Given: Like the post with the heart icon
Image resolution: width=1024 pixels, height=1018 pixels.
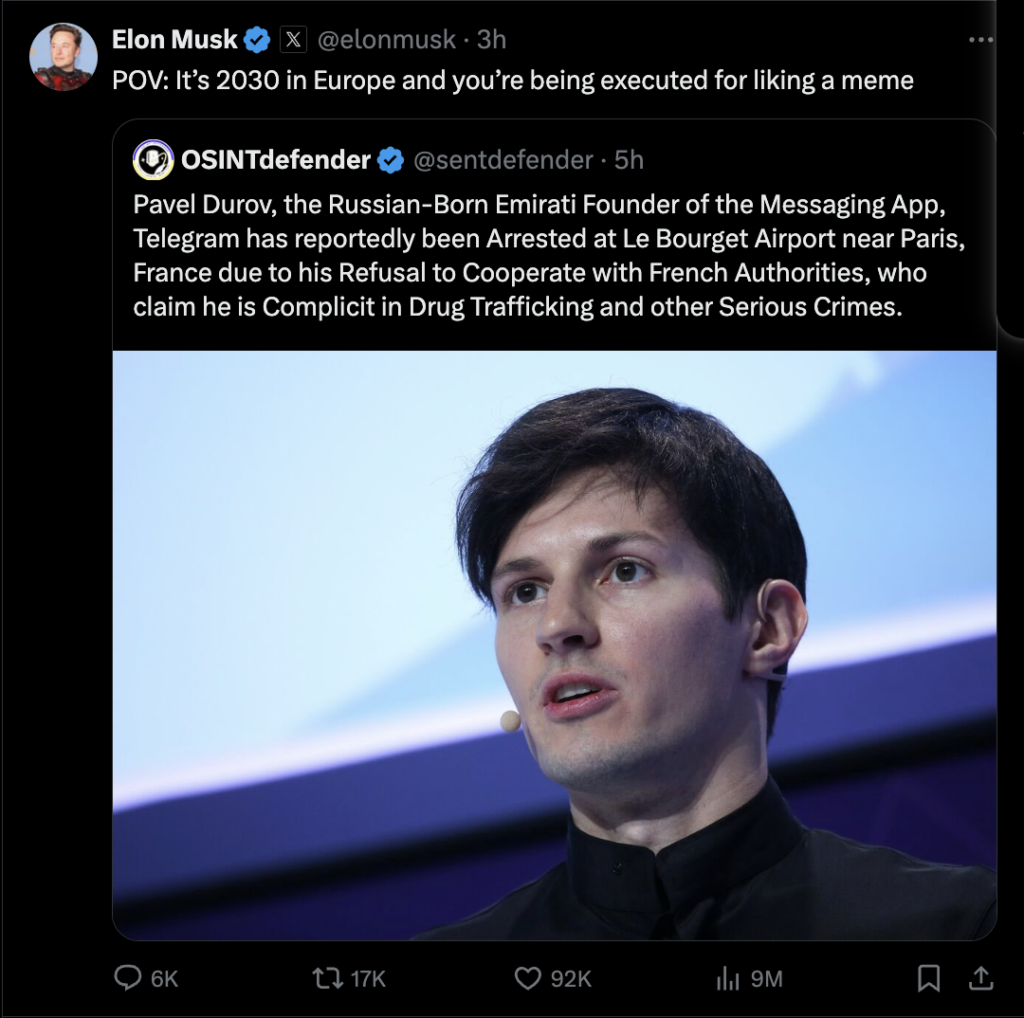Looking at the screenshot, I should click(x=528, y=978).
